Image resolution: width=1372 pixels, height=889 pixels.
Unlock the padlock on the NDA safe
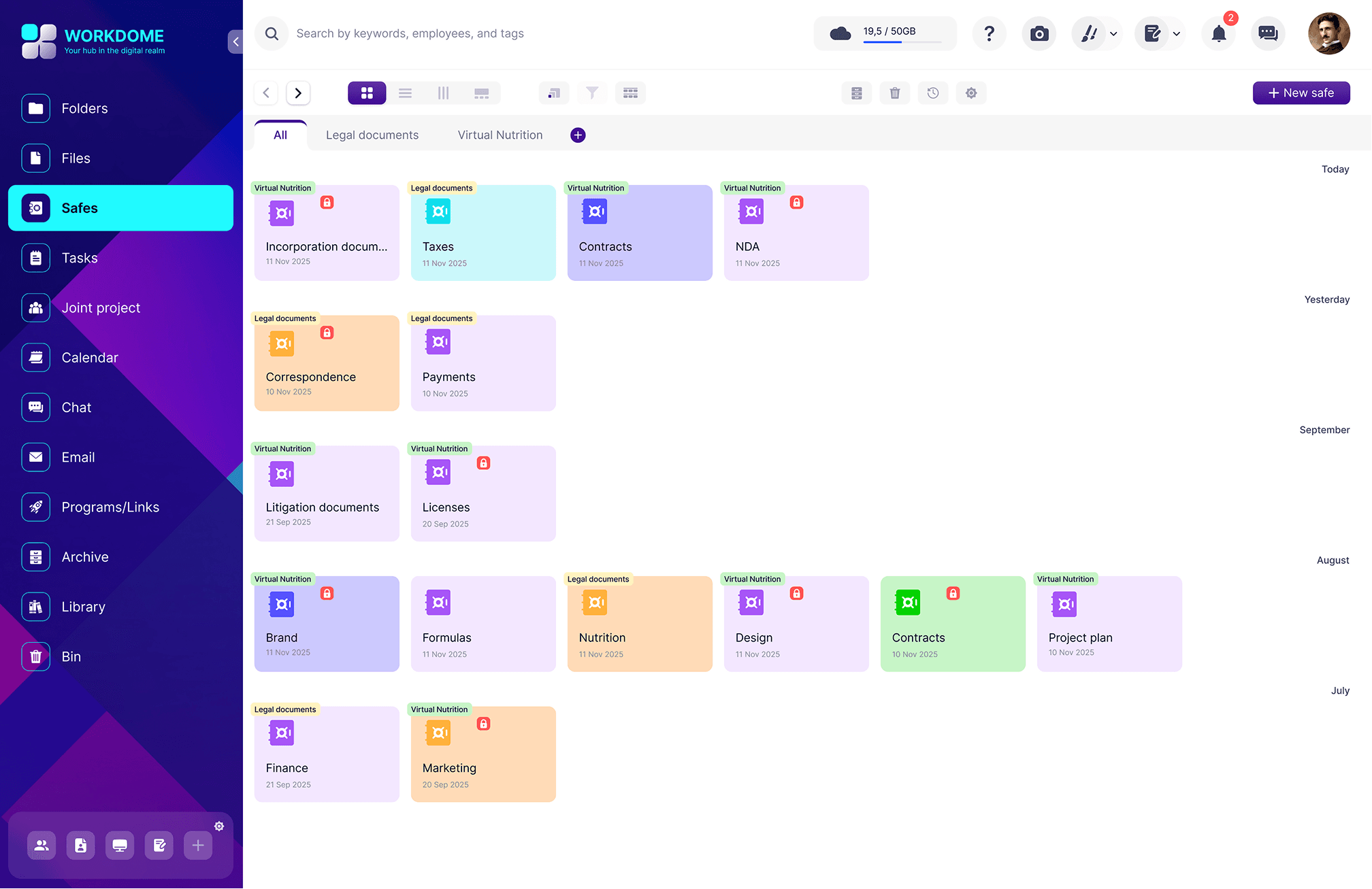pos(796,202)
